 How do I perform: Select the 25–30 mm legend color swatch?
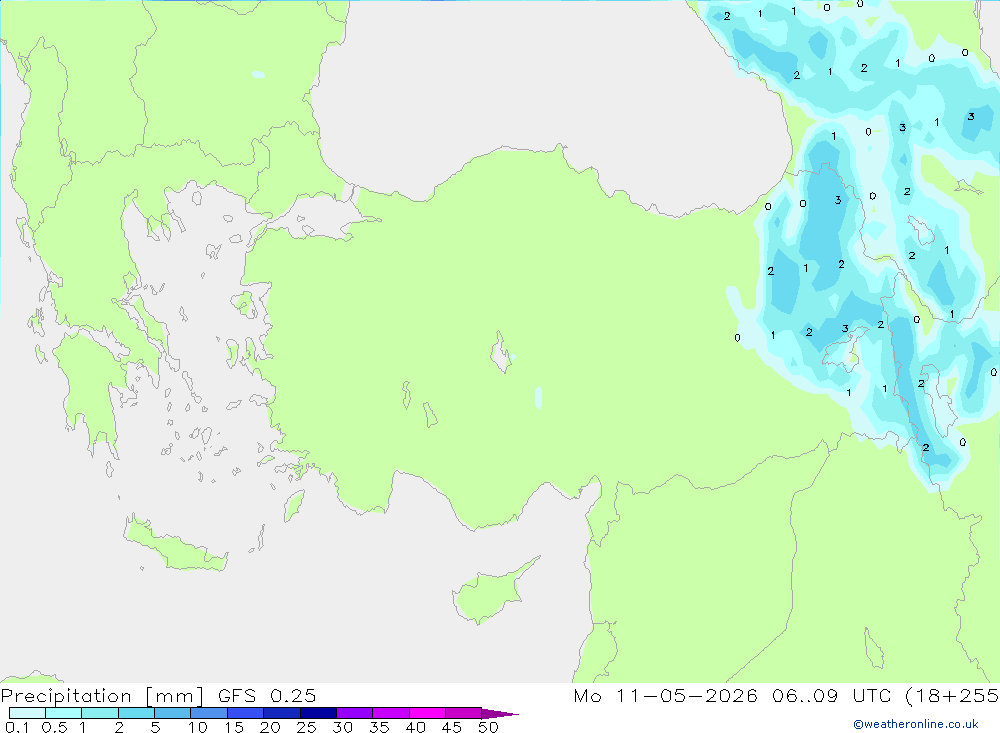pos(318,713)
